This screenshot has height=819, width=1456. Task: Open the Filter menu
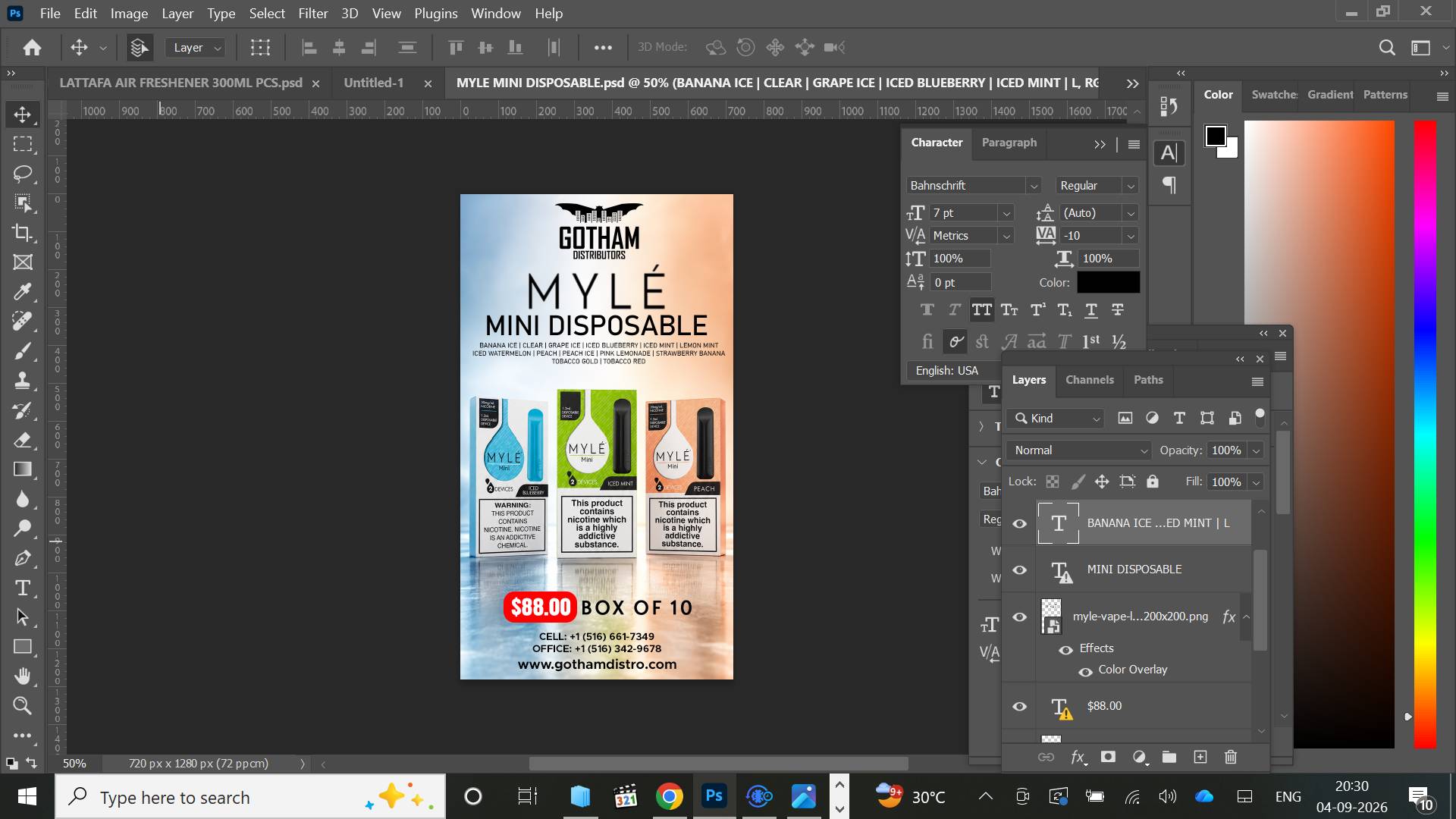[312, 14]
